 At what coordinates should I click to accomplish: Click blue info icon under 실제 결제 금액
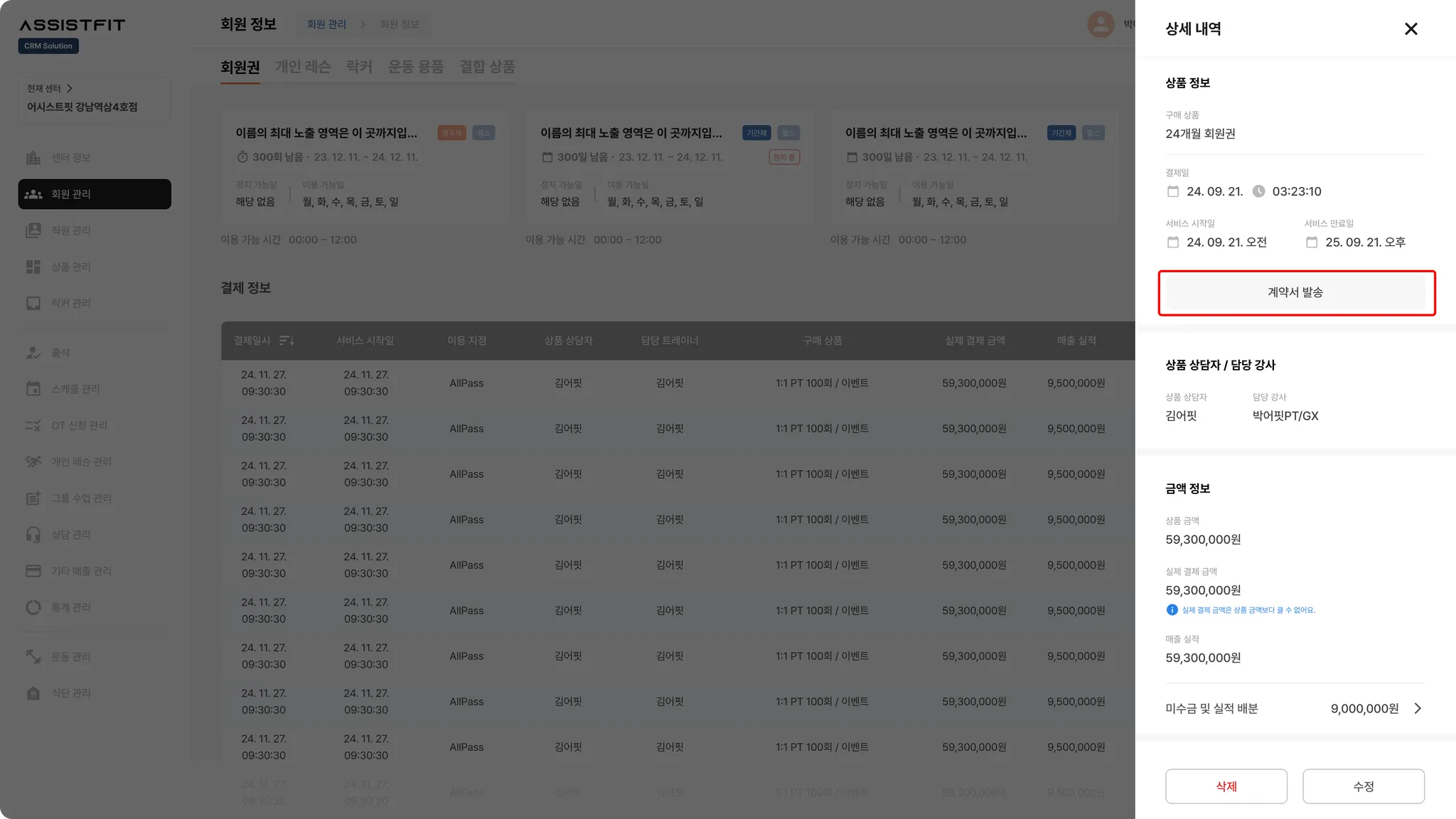pyautogui.click(x=1172, y=610)
